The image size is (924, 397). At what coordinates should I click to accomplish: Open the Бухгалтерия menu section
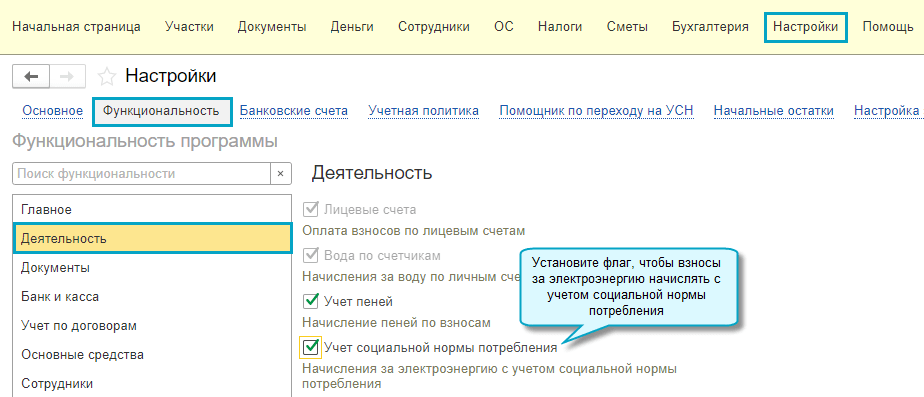(710, 27)
